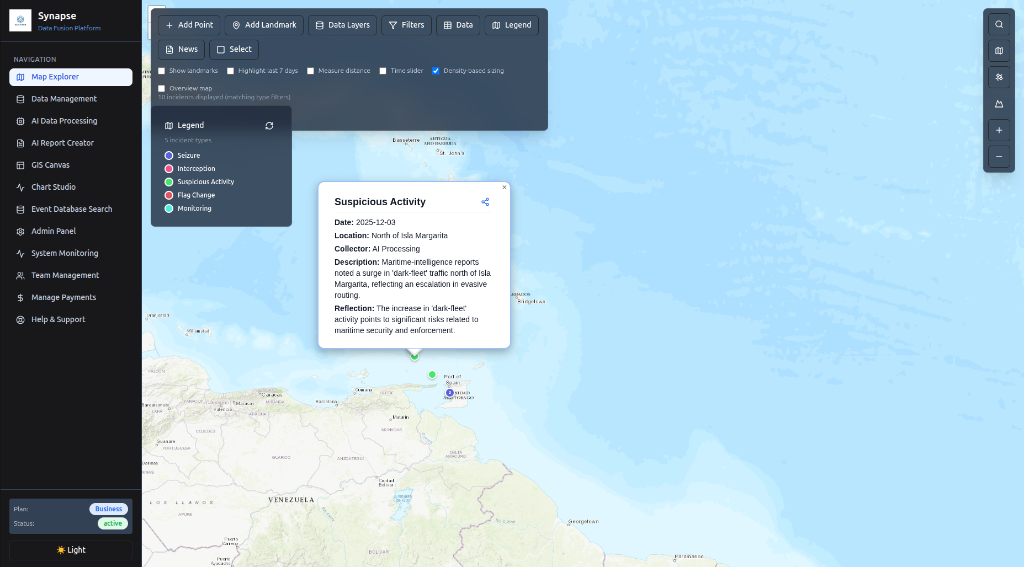Click the Suspicious Activity legend color dot

(169, 182)
